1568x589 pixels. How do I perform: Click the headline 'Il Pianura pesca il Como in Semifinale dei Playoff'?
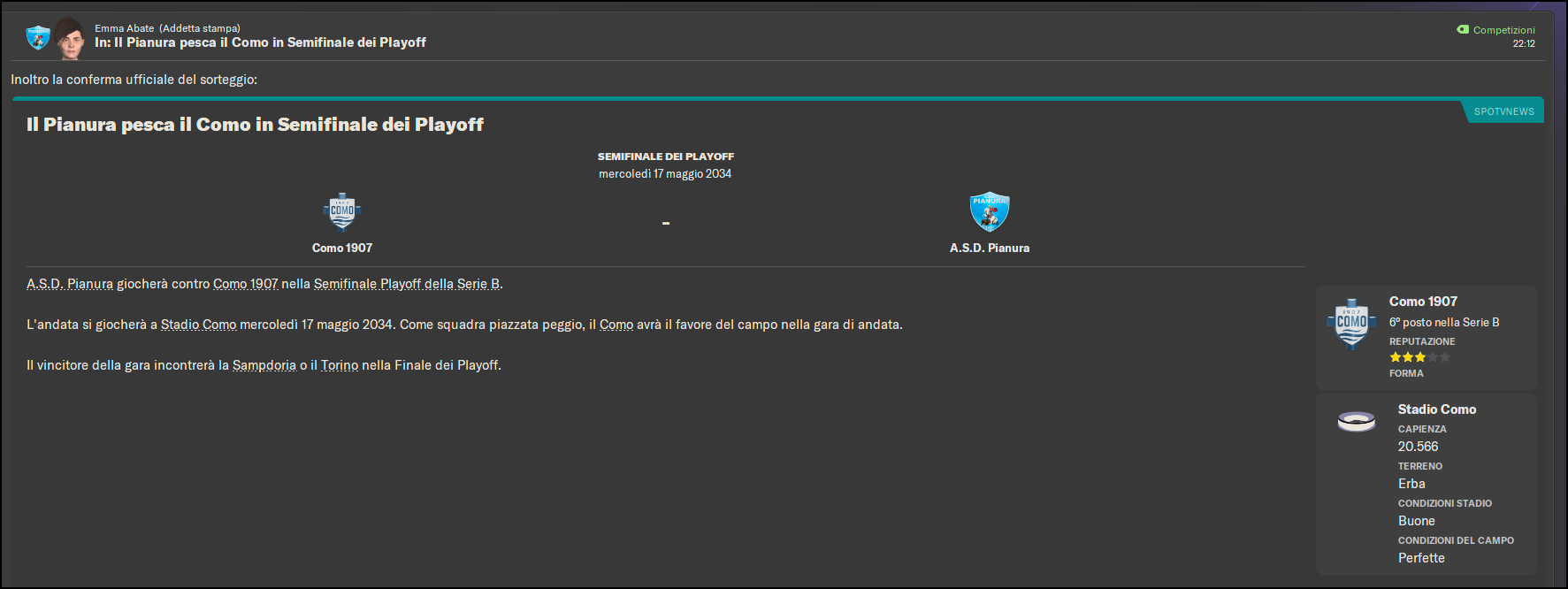(255, 125)
